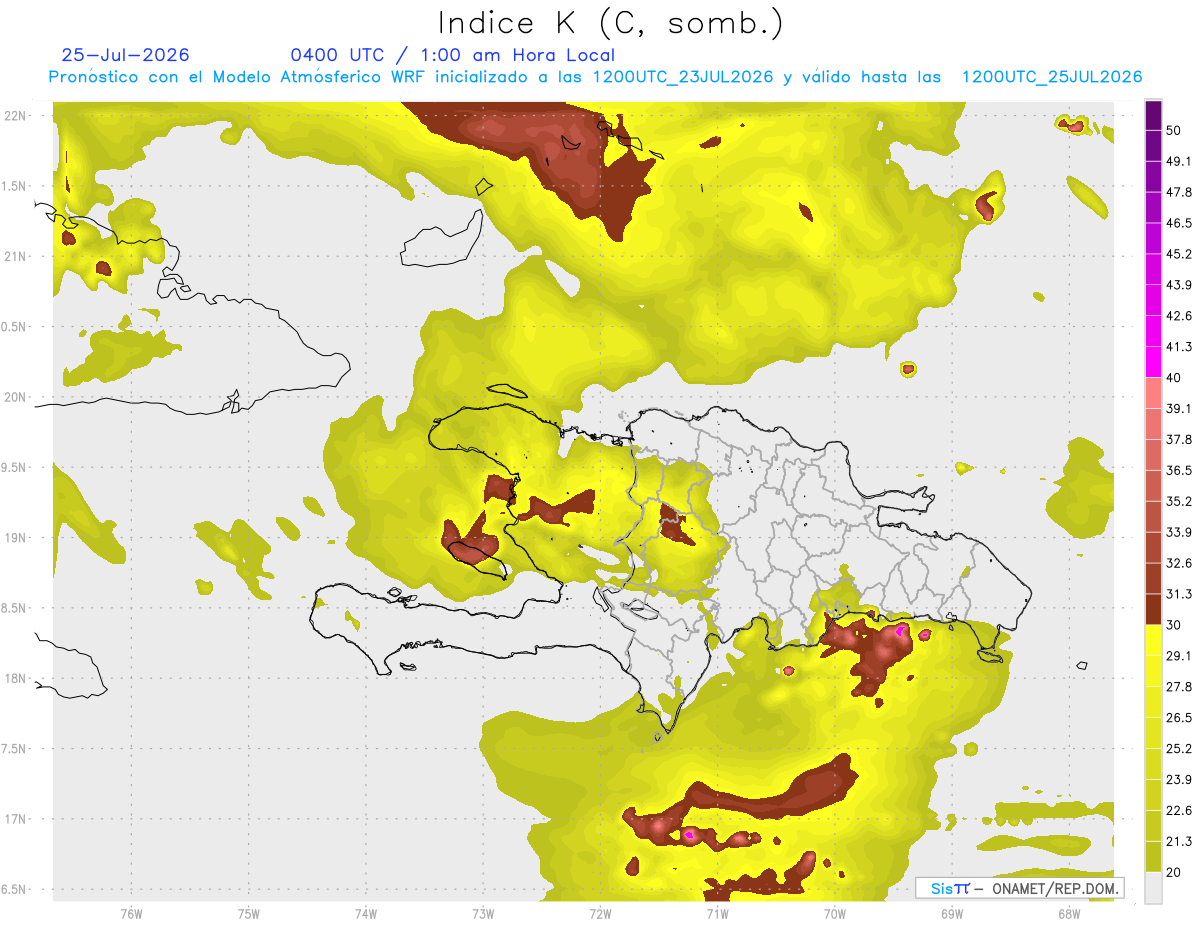
Task: Click the '39.1' value on the color scale
Action: 1180,408
